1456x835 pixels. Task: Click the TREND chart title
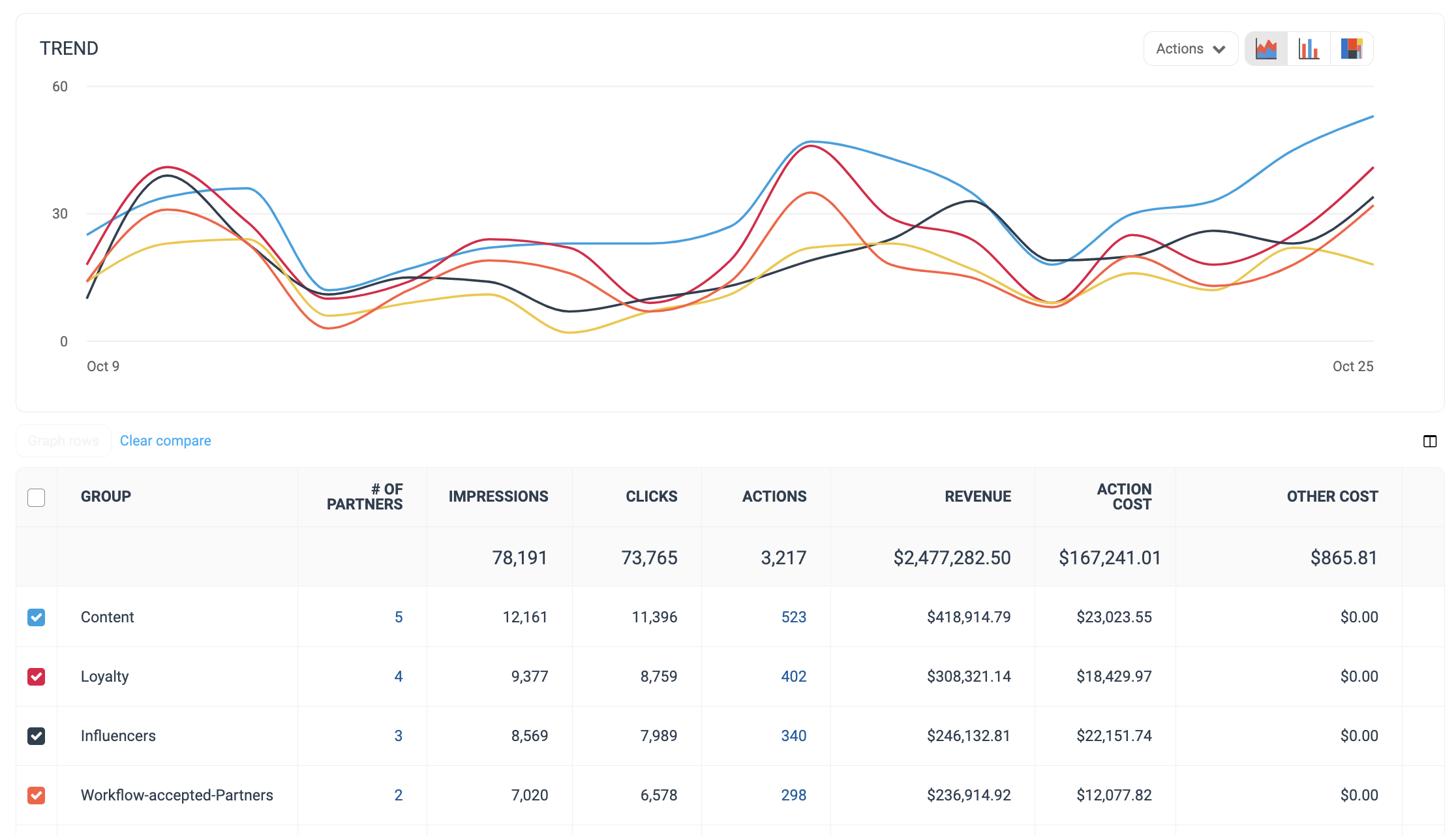click(69, 49)
